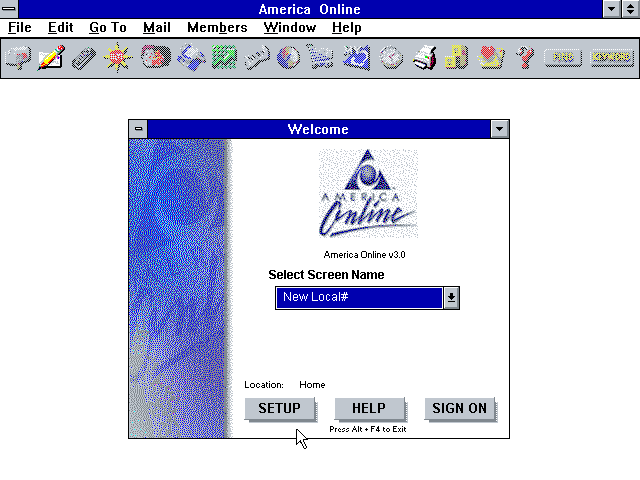
Task: Click the SIGN ON button
Action: click(x=460, y=409)
